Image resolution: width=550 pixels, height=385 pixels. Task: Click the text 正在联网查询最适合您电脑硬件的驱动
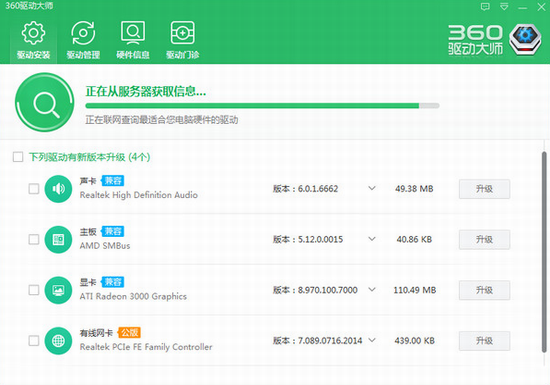pyautogui.click(x=162, y=120)
